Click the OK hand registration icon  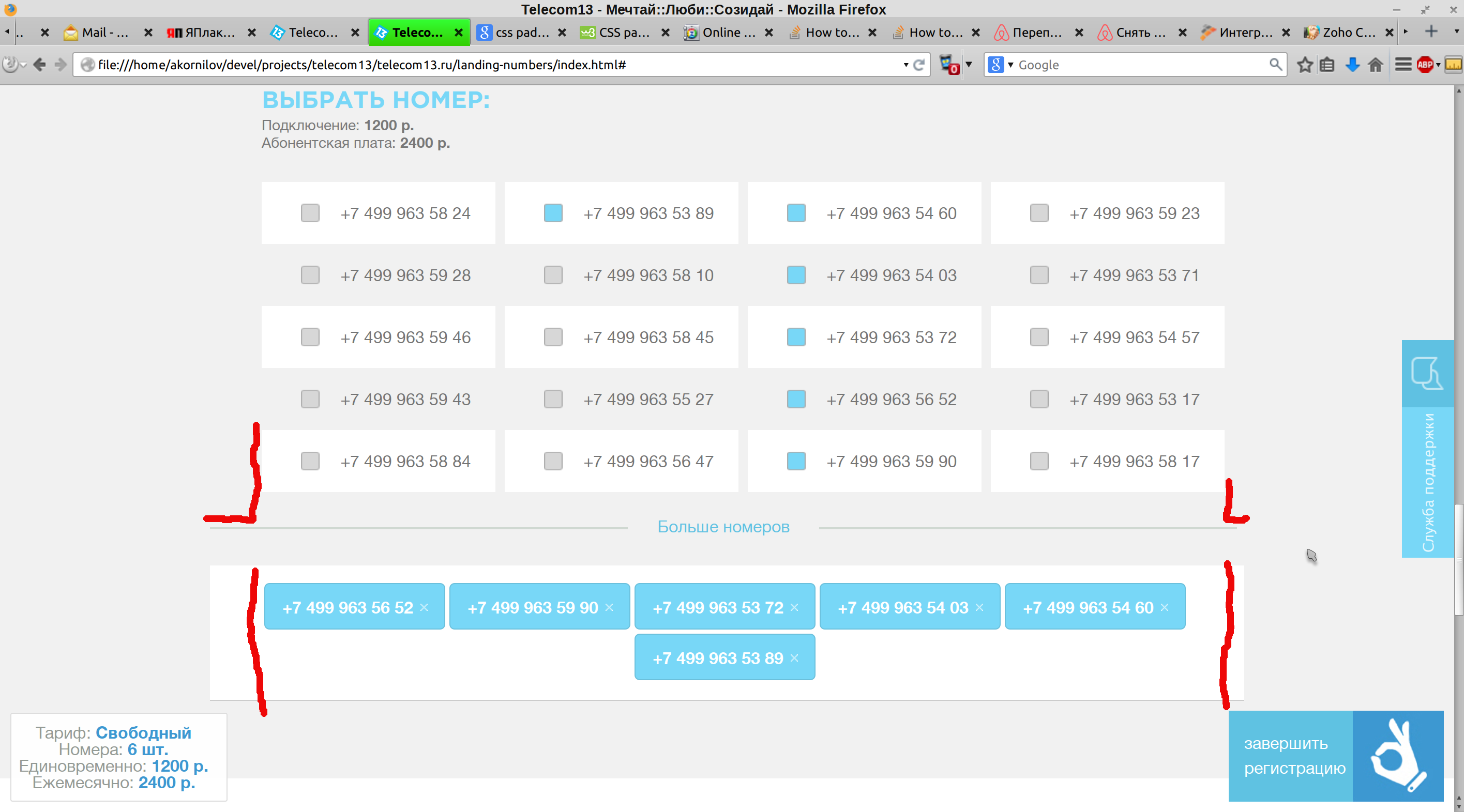tap(1398, 756)
